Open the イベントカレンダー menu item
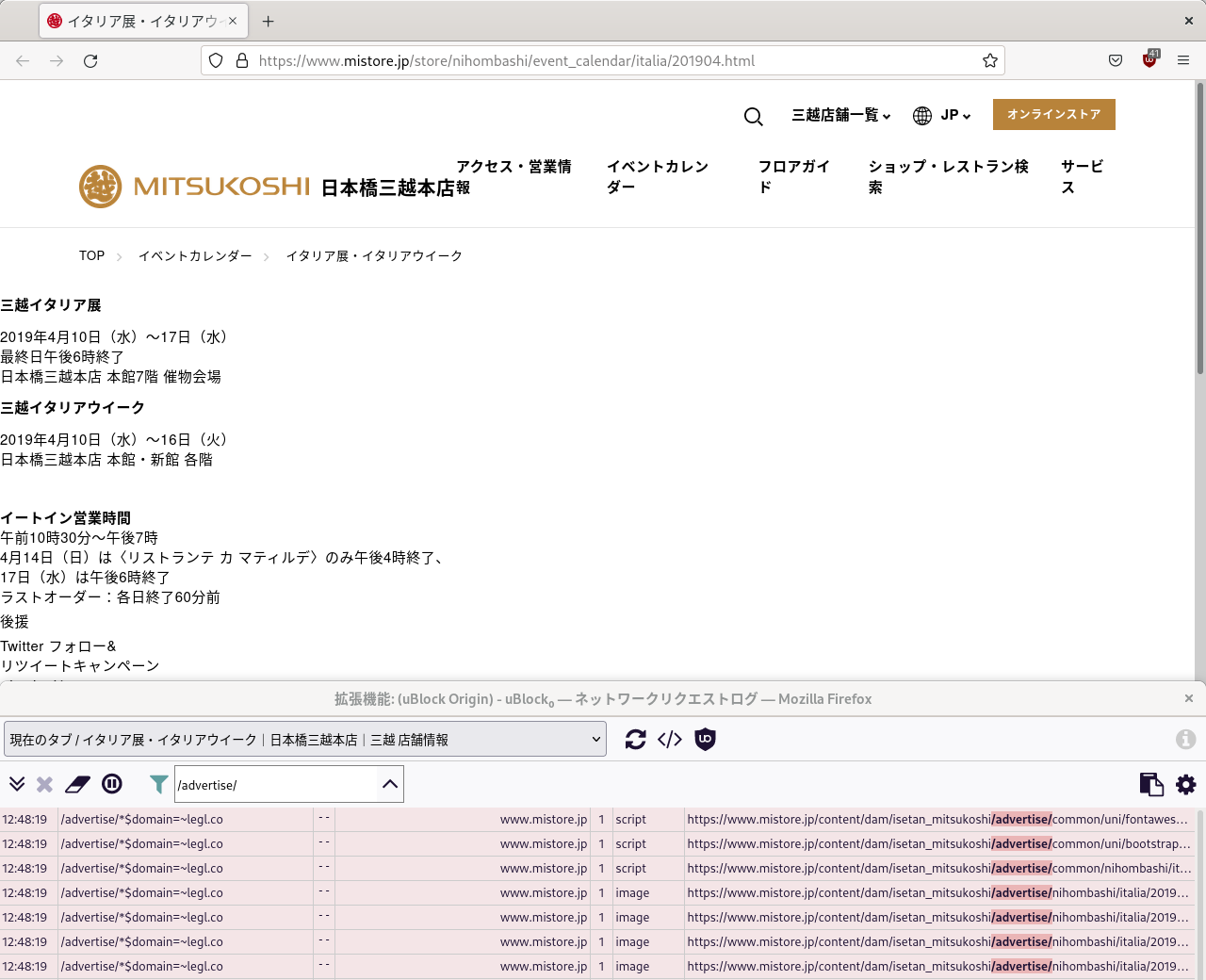Screen dimensions: 1206x980 point(658,176)
